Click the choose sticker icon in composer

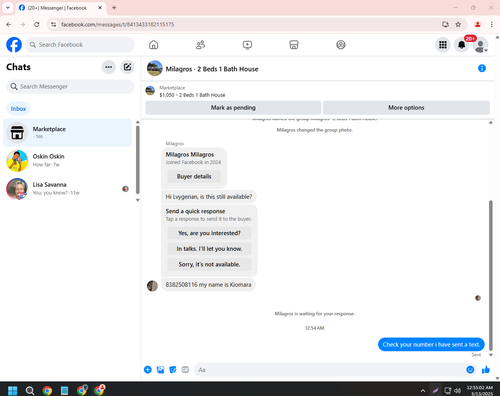point(173,370)
